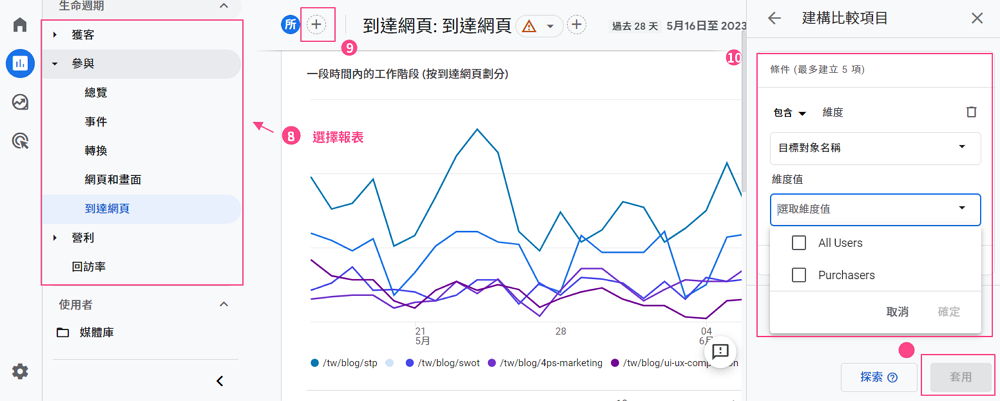Click the 選取維度值 dropdown field

coord(875,209)
